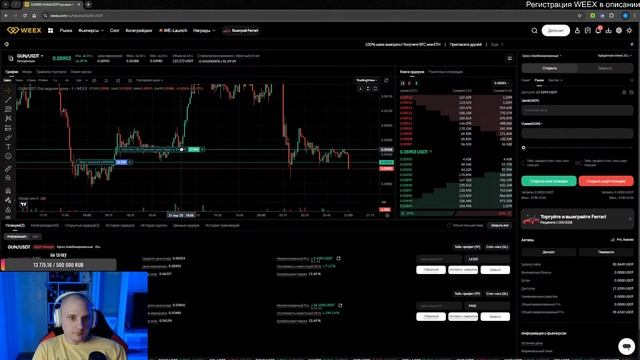Open the theme settings icon in header
This screenshot has height=360, width=640.
click(x=629, y=31)
